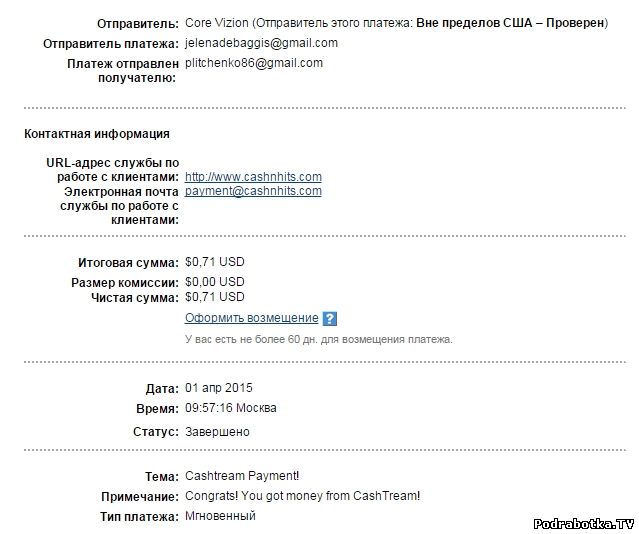The width and height of the screenshot is (639, 534).
Task: Click the payment@cashnhits.com email link
Action: coord(253,191)
